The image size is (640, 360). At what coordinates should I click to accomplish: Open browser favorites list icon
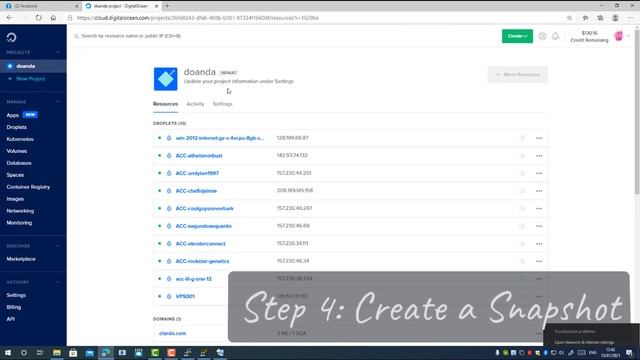tap(585, 18)
